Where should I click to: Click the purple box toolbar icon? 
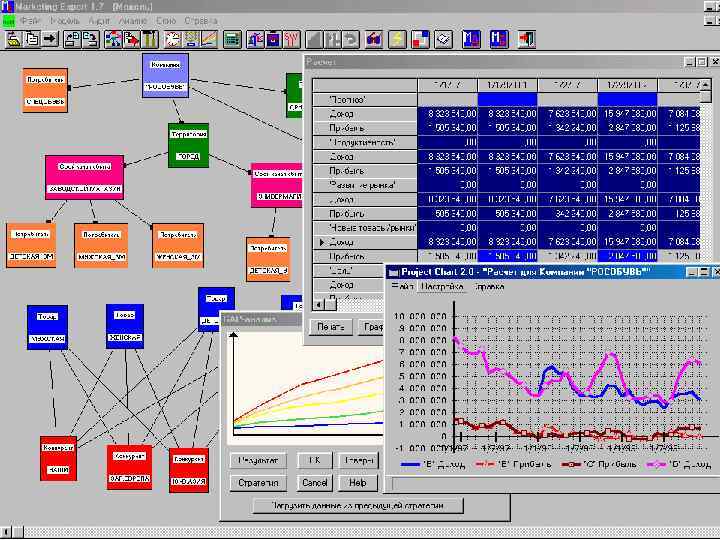(273, 39)
